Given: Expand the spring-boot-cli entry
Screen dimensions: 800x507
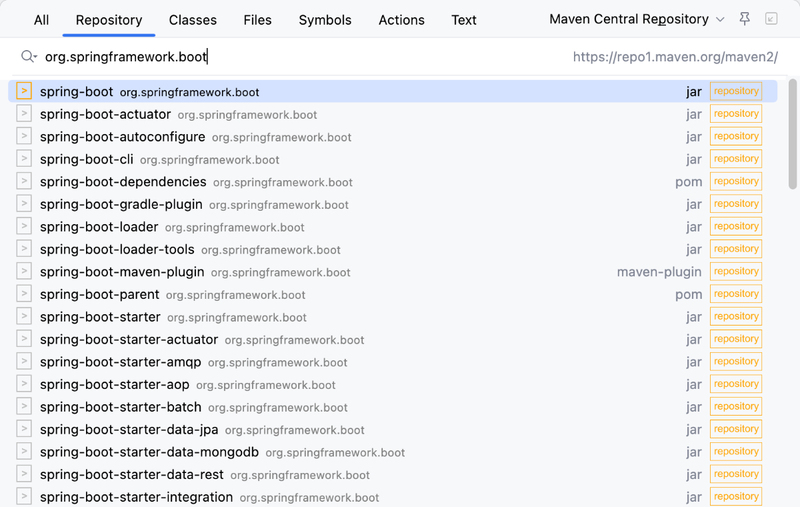Looking at the screenshot, I should pos(24,158).
